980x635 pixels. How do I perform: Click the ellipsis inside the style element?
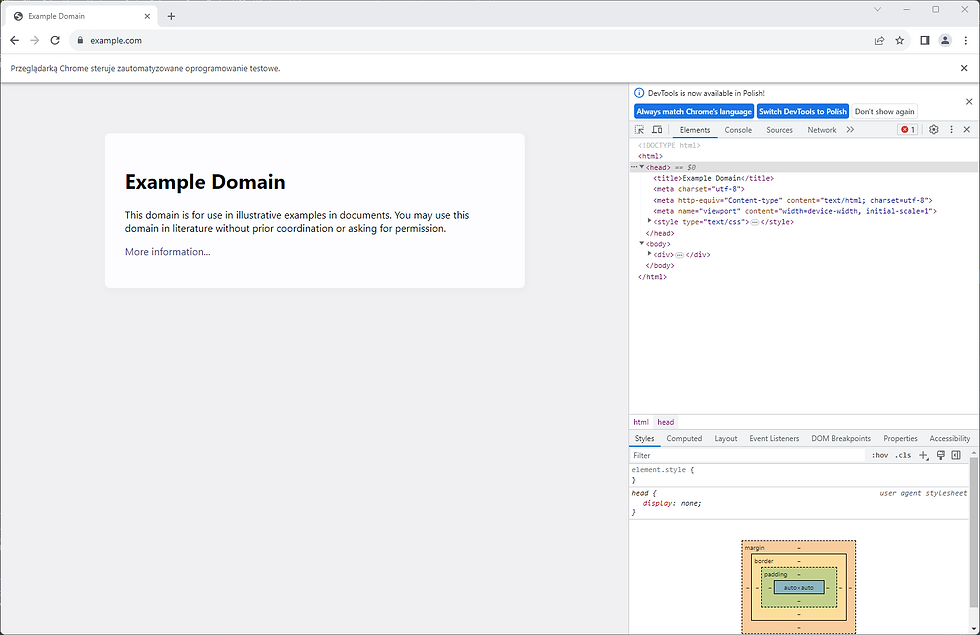coord(755,222)
